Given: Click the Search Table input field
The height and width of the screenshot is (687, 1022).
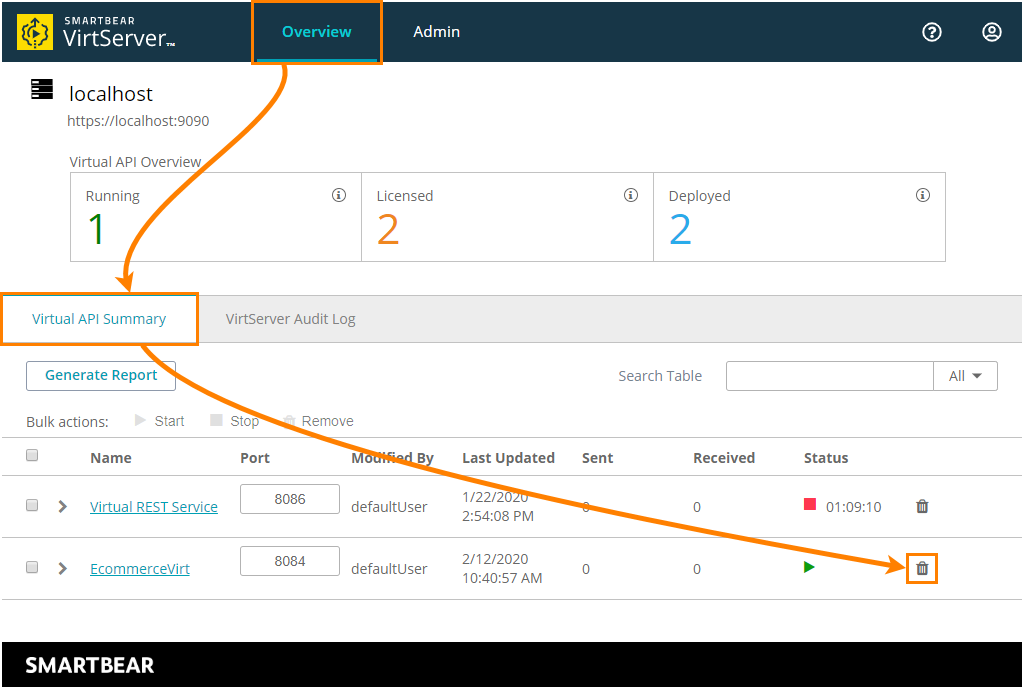Looking at the screenshot, I should [830, 376].
